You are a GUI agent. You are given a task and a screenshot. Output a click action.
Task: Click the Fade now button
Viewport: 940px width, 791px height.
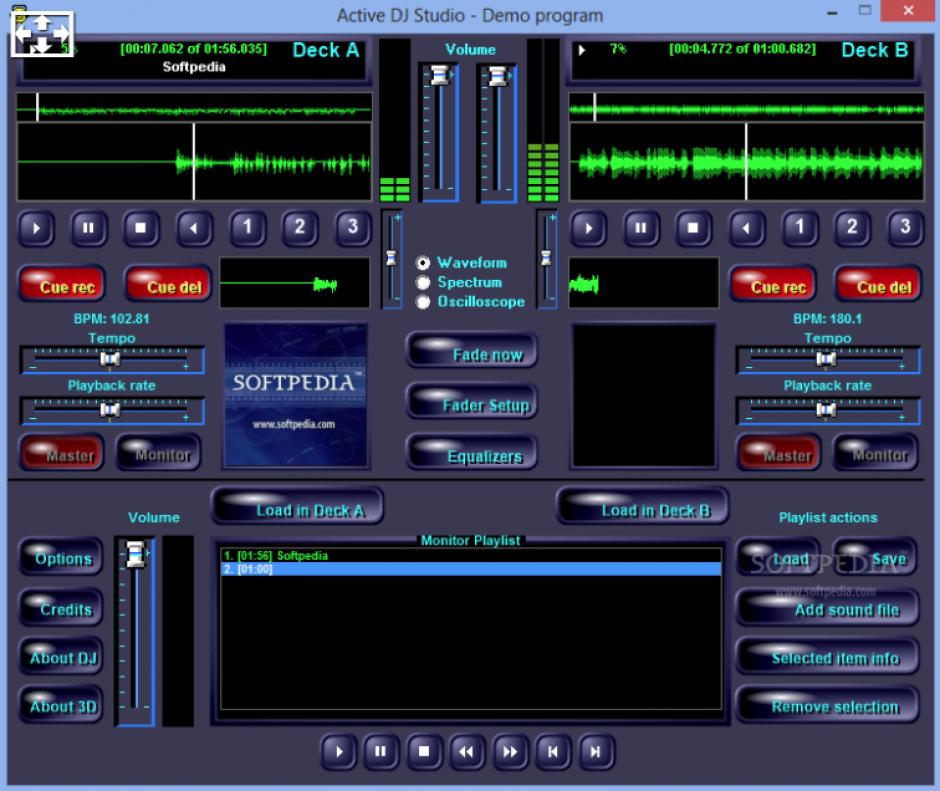click(x=472, y=351)
